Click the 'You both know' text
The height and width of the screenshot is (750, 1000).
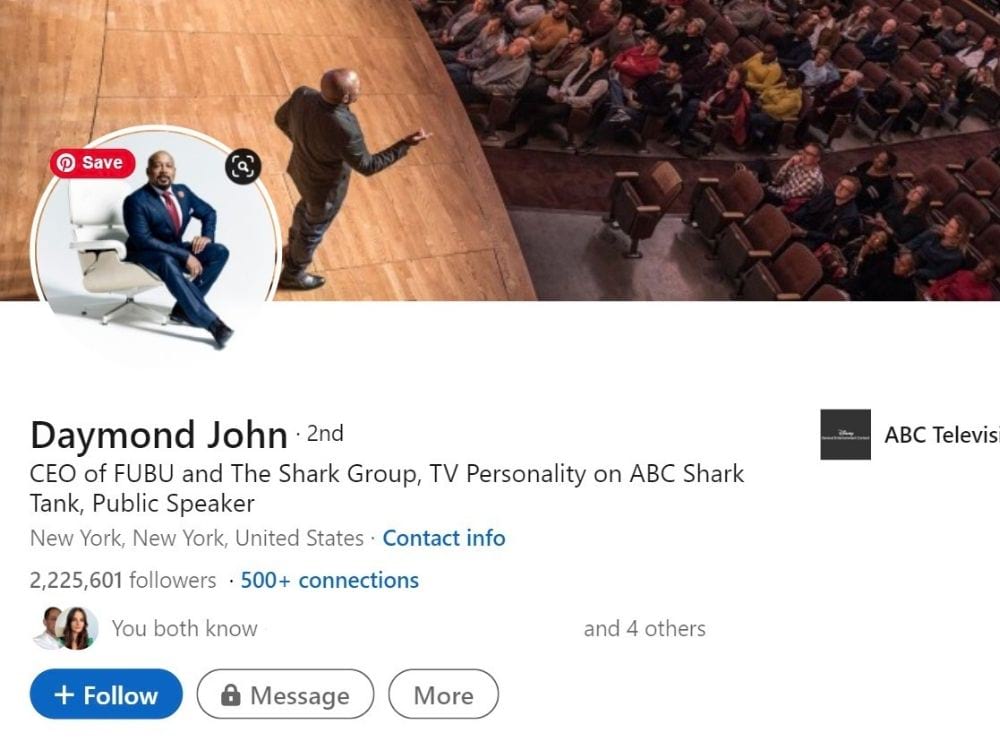pos(184,629)
